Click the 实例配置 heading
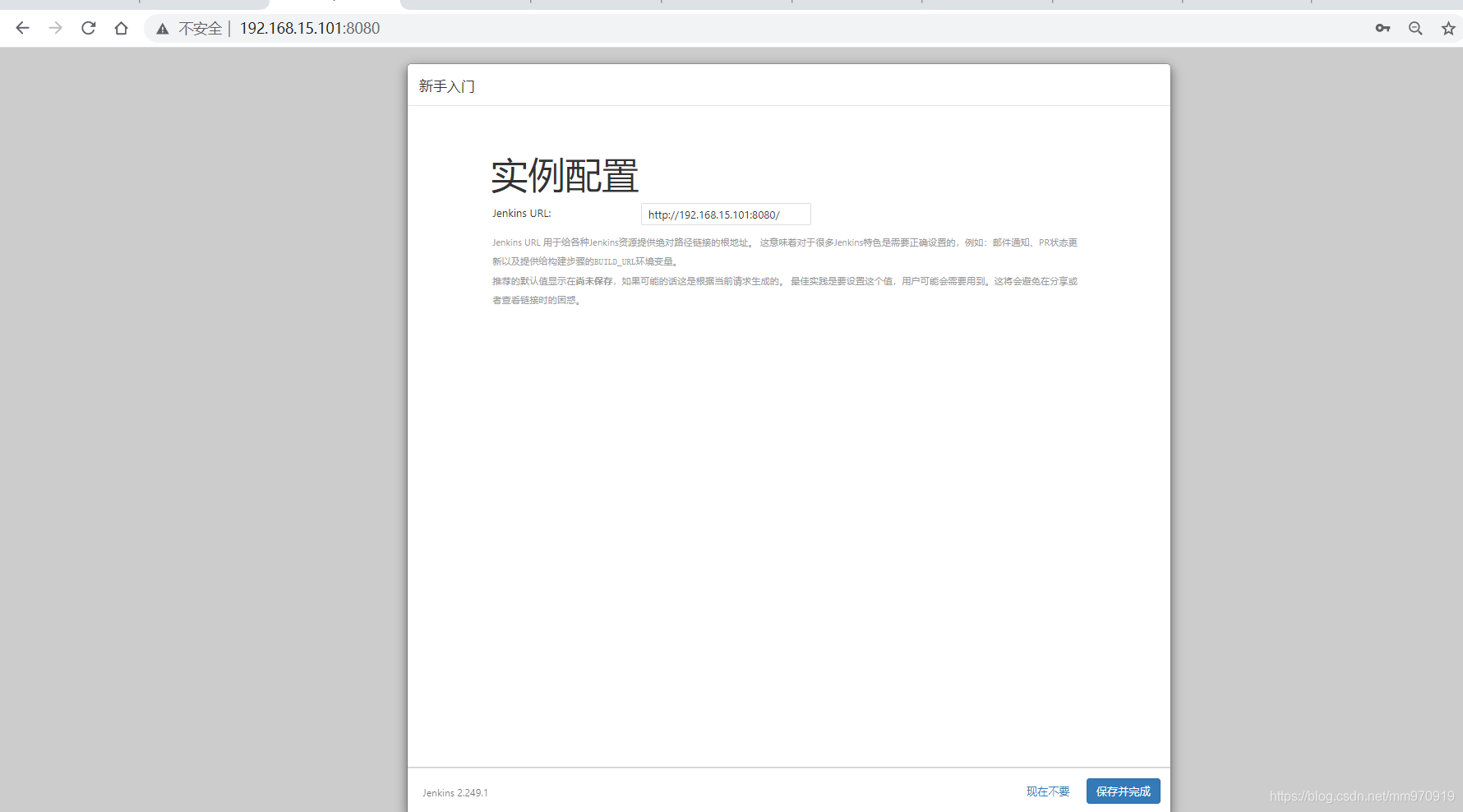 (565, 176)
